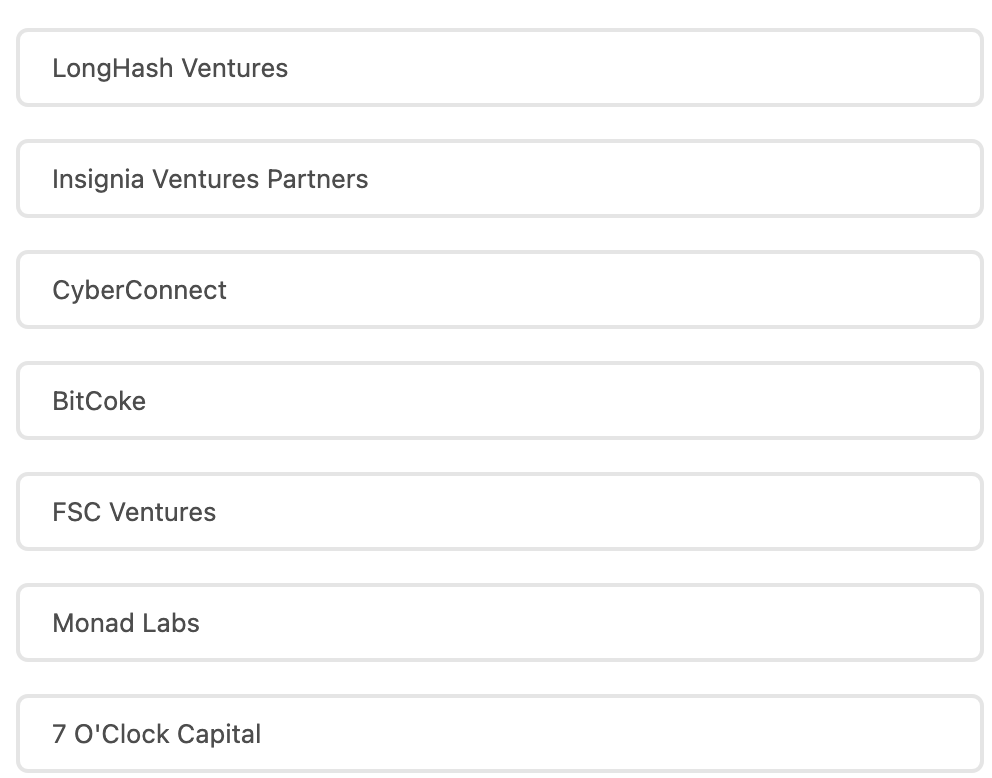Image resolution: width=992 pixels, height=778 pixels.
Task: Click the Insignia Ventures Partners box
Action: (x=500, y=179)
